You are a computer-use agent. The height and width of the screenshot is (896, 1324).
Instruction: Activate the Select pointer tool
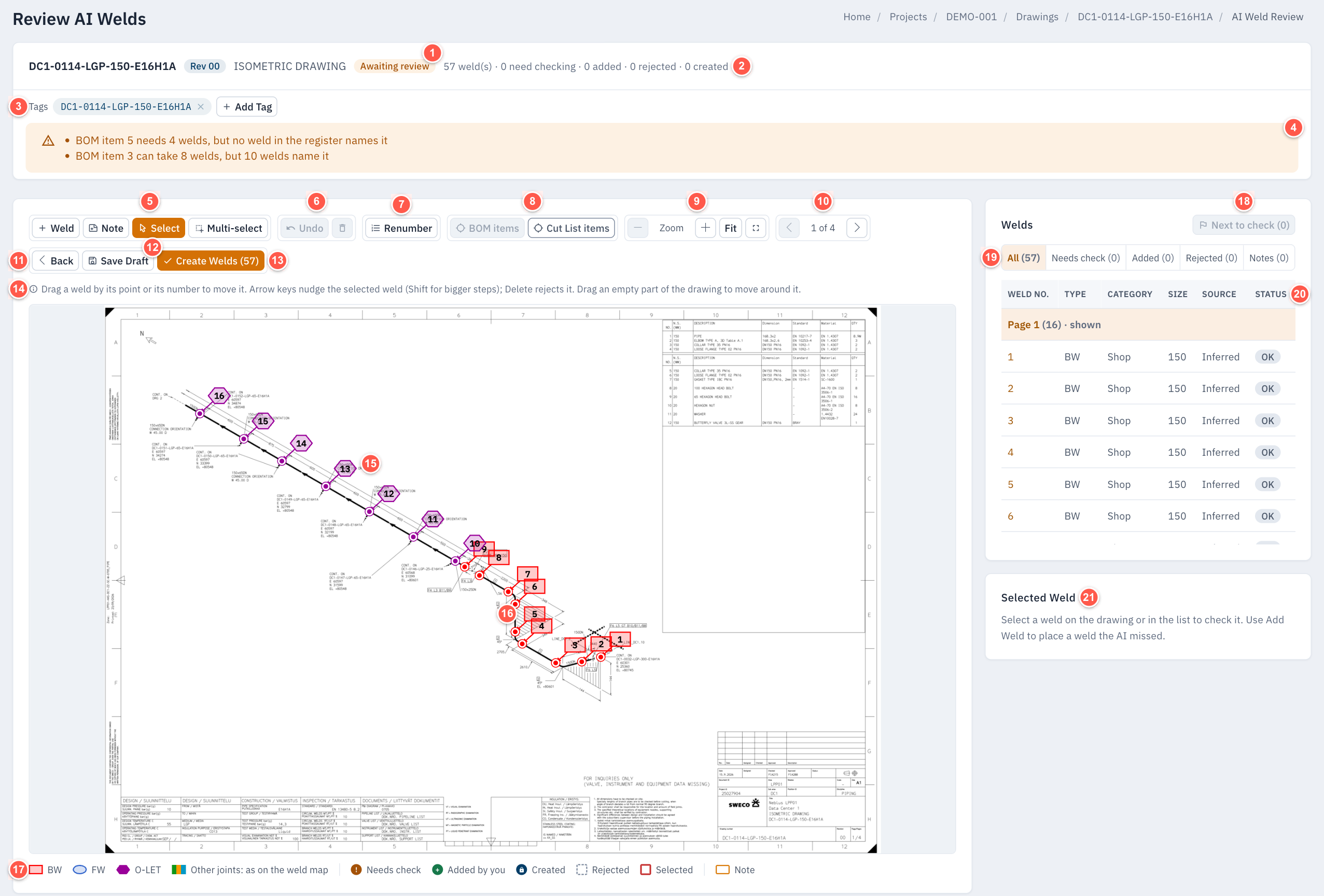[159, 228]
